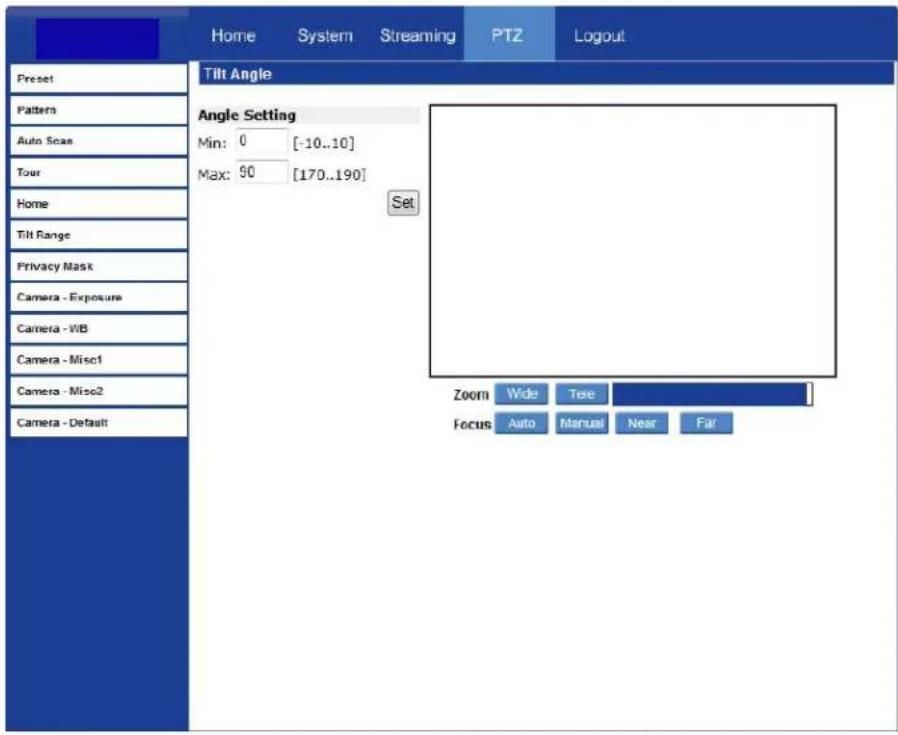Open Tilt Range settings
Viewport: 898px width, 735px height.
(x=99, y=235)
